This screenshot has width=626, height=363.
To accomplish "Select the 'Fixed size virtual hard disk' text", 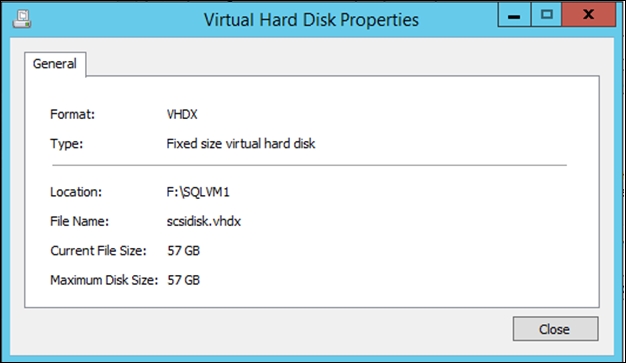I will point(241,144).
